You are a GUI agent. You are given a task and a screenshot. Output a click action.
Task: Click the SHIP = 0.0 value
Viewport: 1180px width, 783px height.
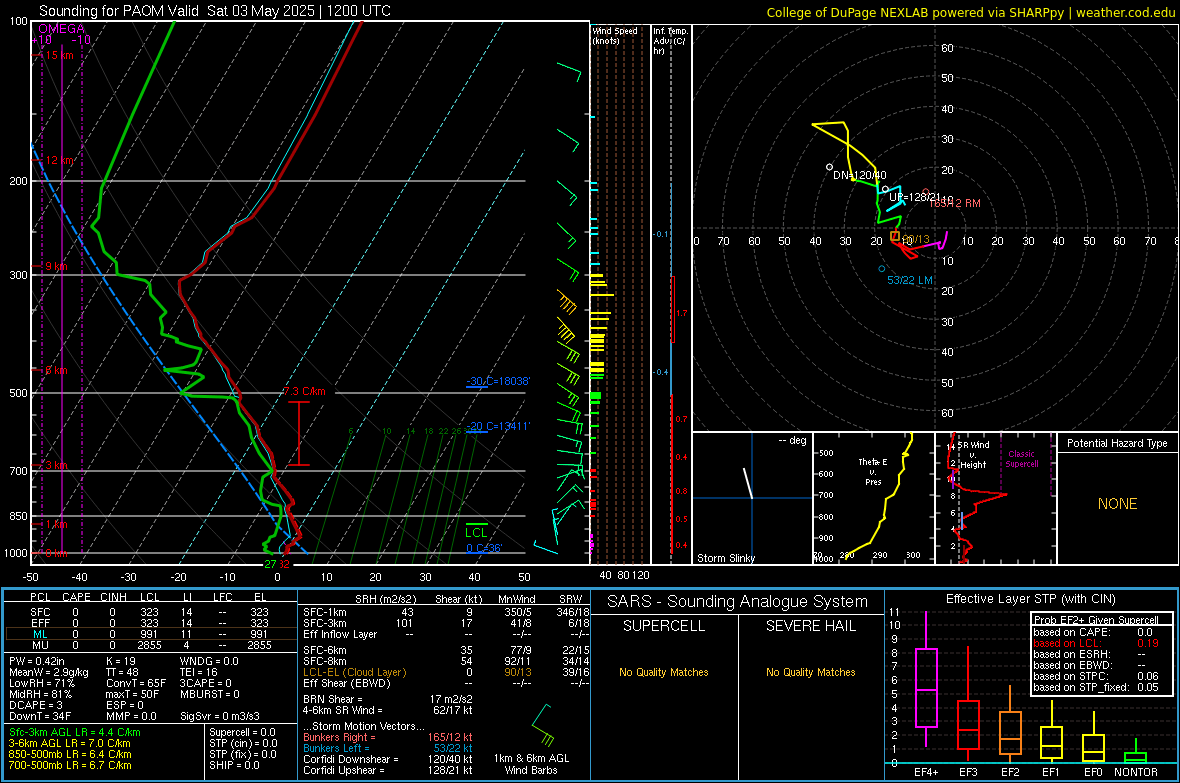click(234, 765)
